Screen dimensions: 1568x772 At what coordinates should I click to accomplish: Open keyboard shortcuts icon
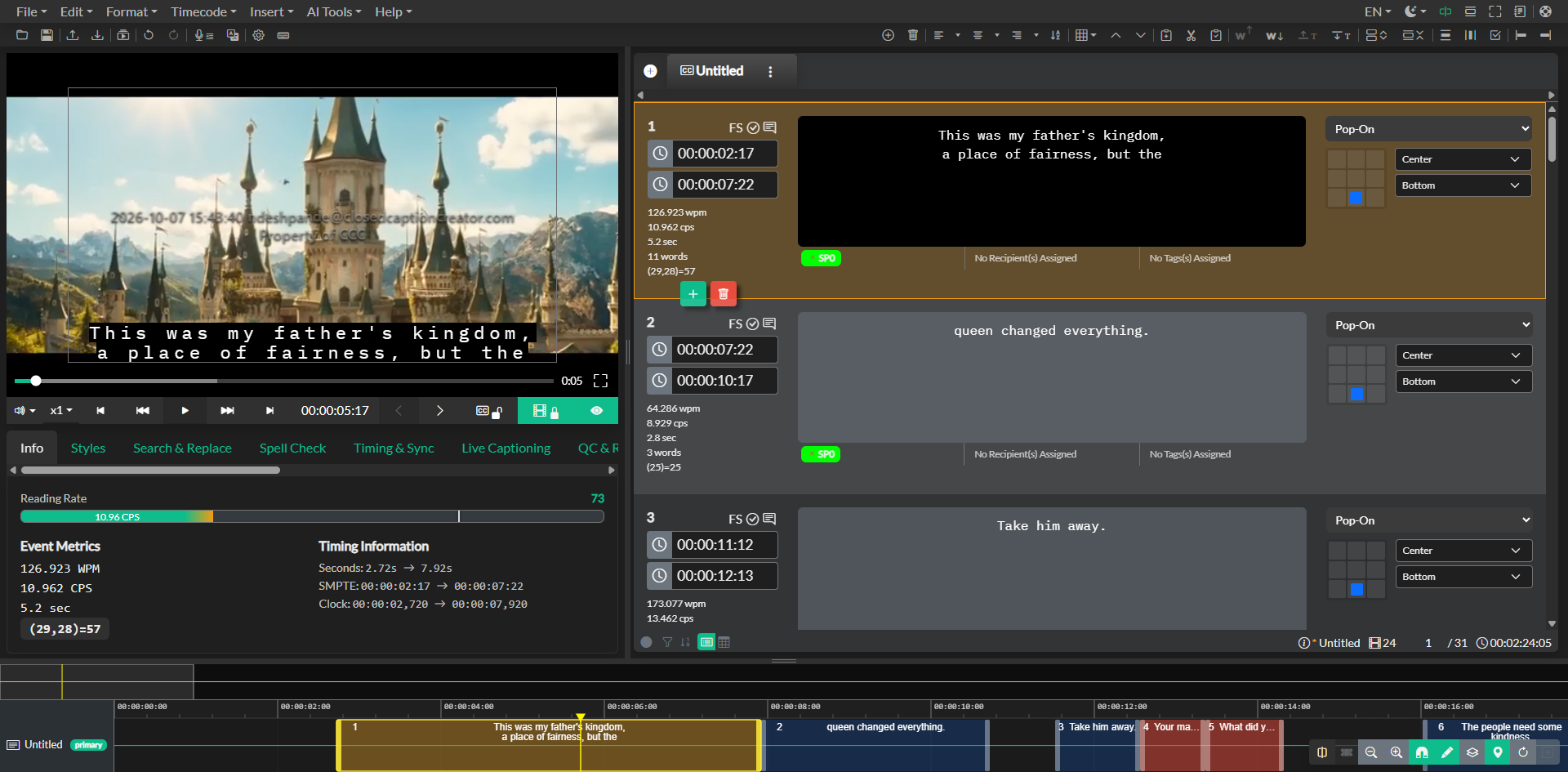tap(283, 35)
